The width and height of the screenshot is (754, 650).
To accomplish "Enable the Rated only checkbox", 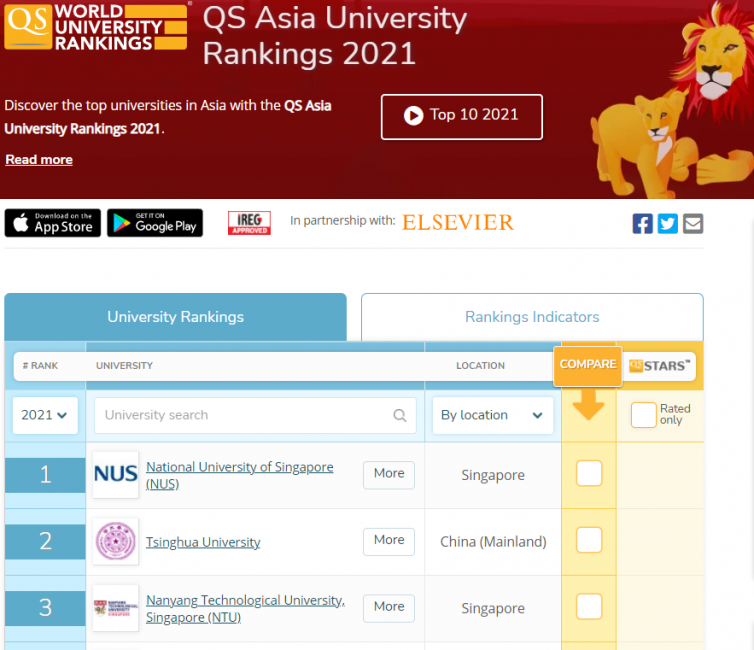I will [x=643, y=415].
